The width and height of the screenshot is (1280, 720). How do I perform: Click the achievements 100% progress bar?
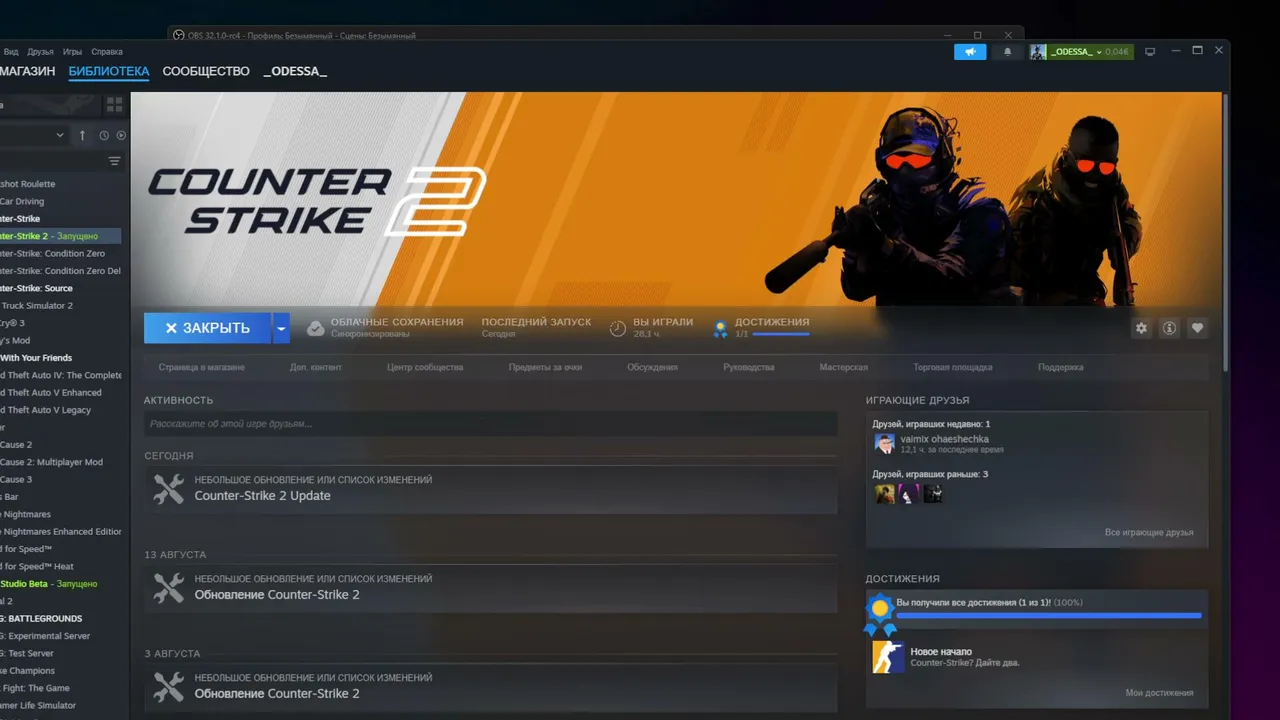(1049, 616)
